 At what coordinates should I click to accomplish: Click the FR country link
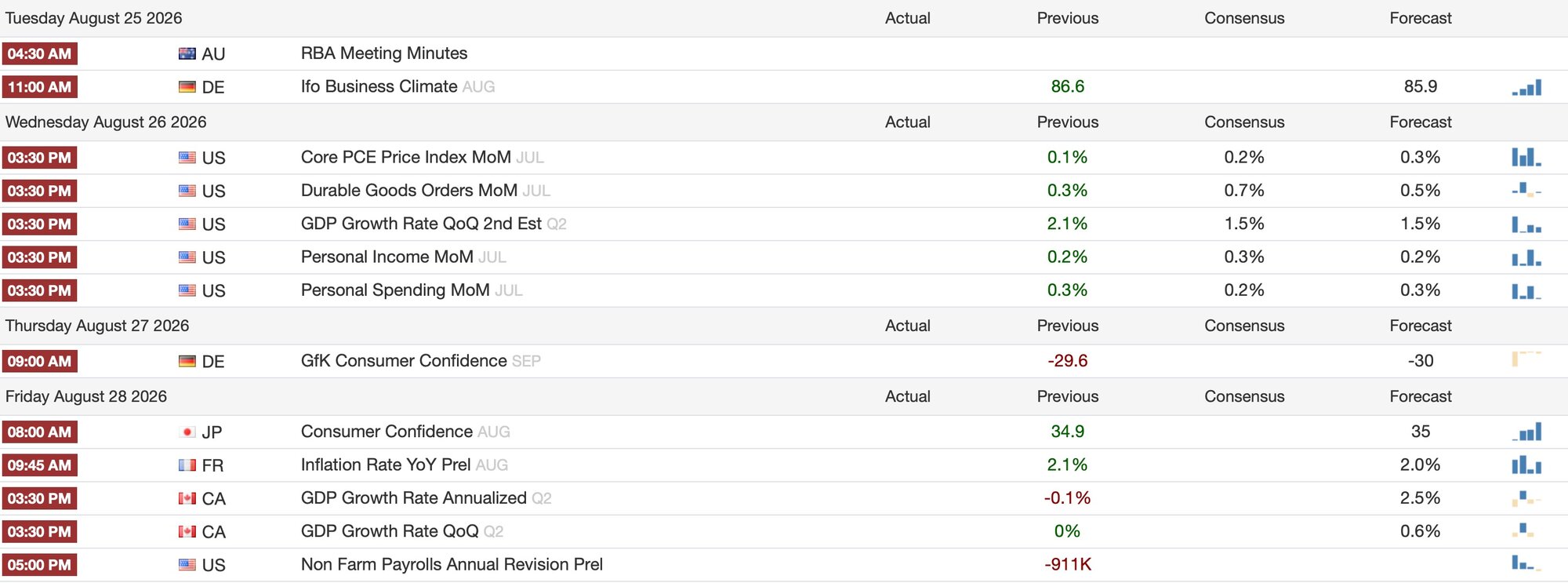coord(212,465)
